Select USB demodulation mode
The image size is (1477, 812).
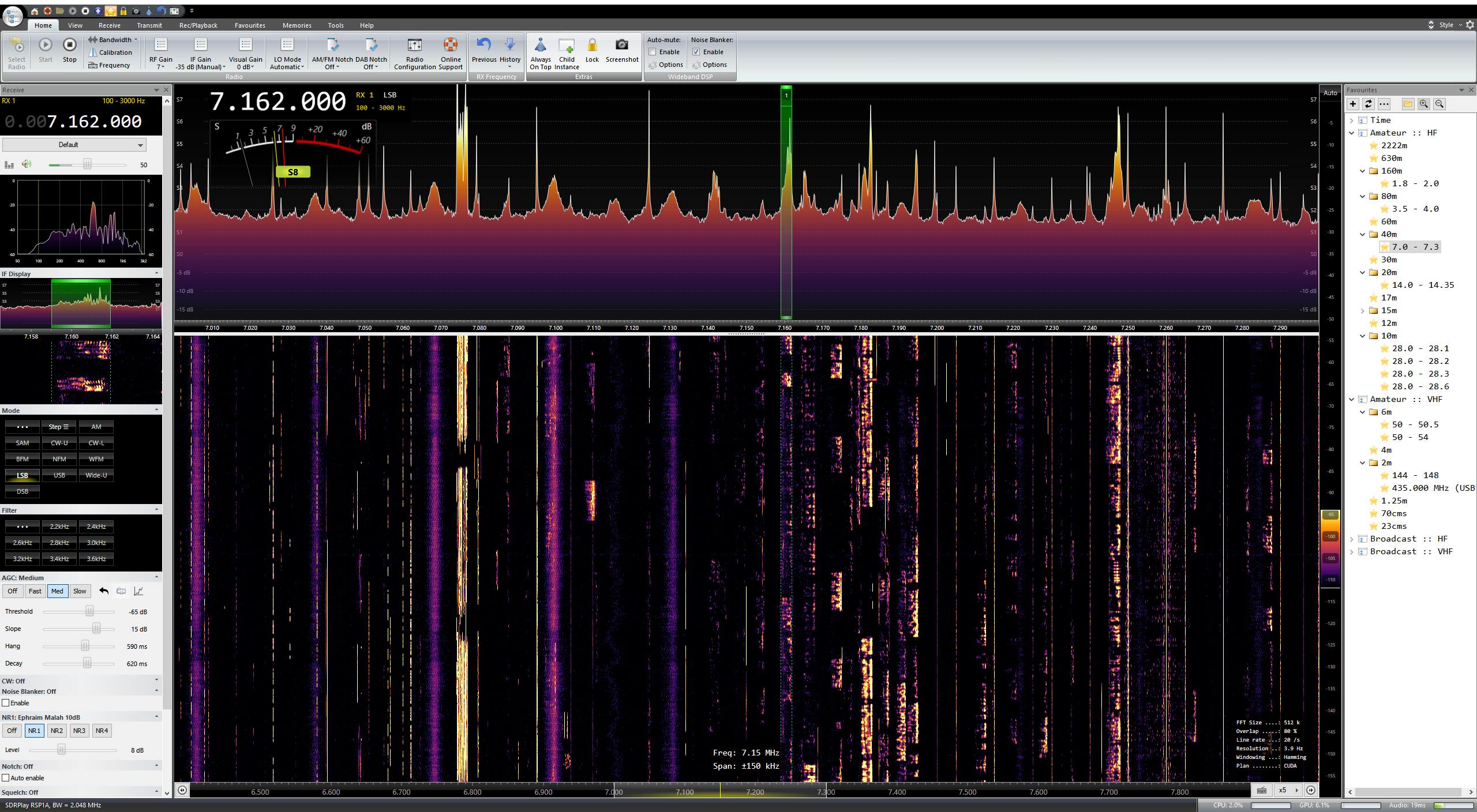(59, 475)
